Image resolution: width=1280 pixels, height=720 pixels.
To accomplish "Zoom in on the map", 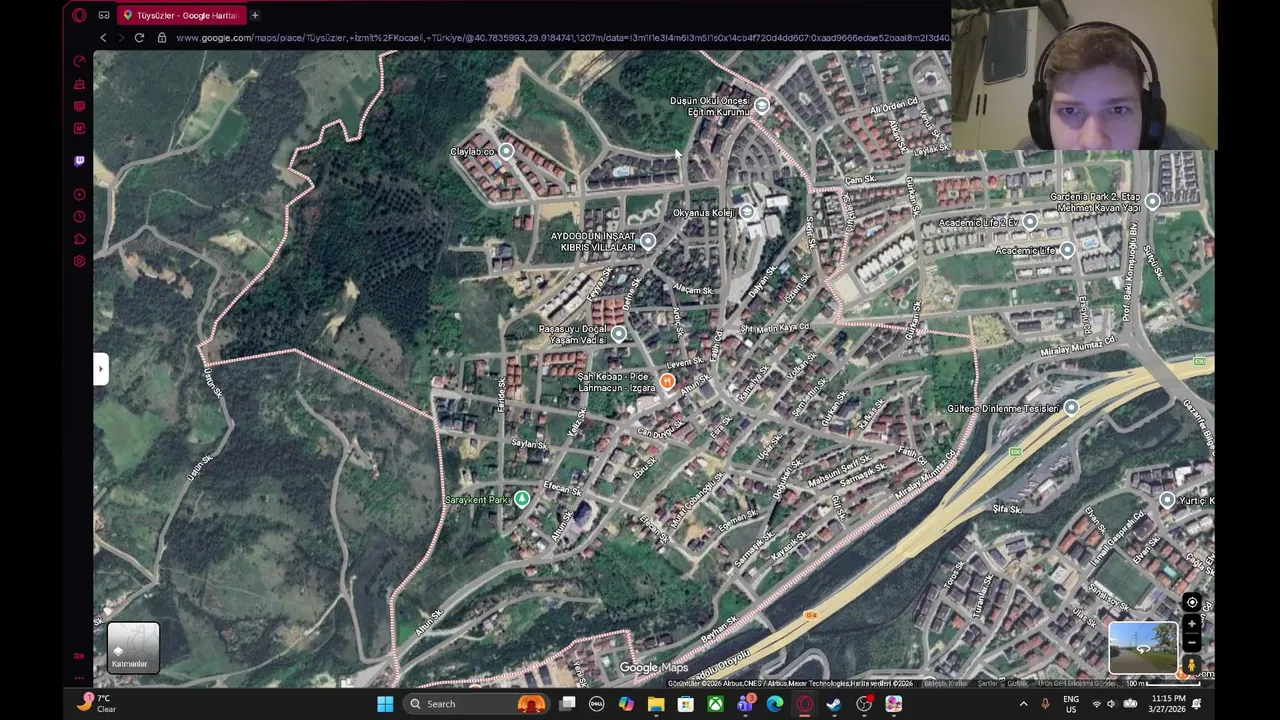I will (x=1191, y=624).
